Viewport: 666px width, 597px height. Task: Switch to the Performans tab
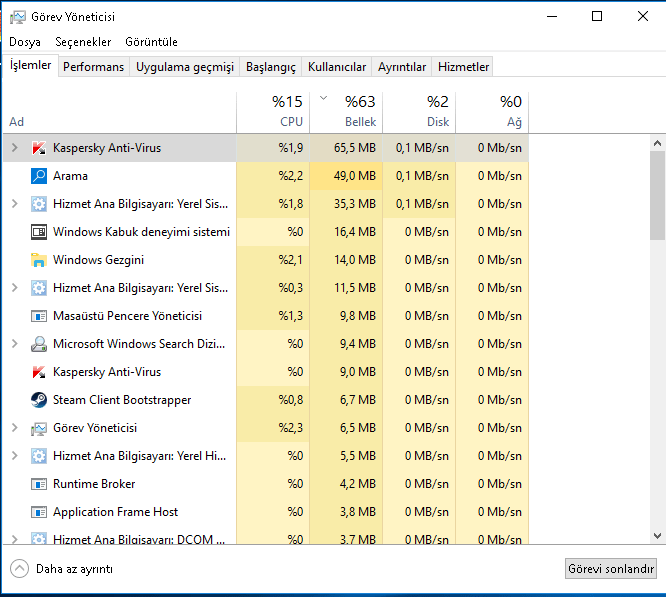[93, 67]
